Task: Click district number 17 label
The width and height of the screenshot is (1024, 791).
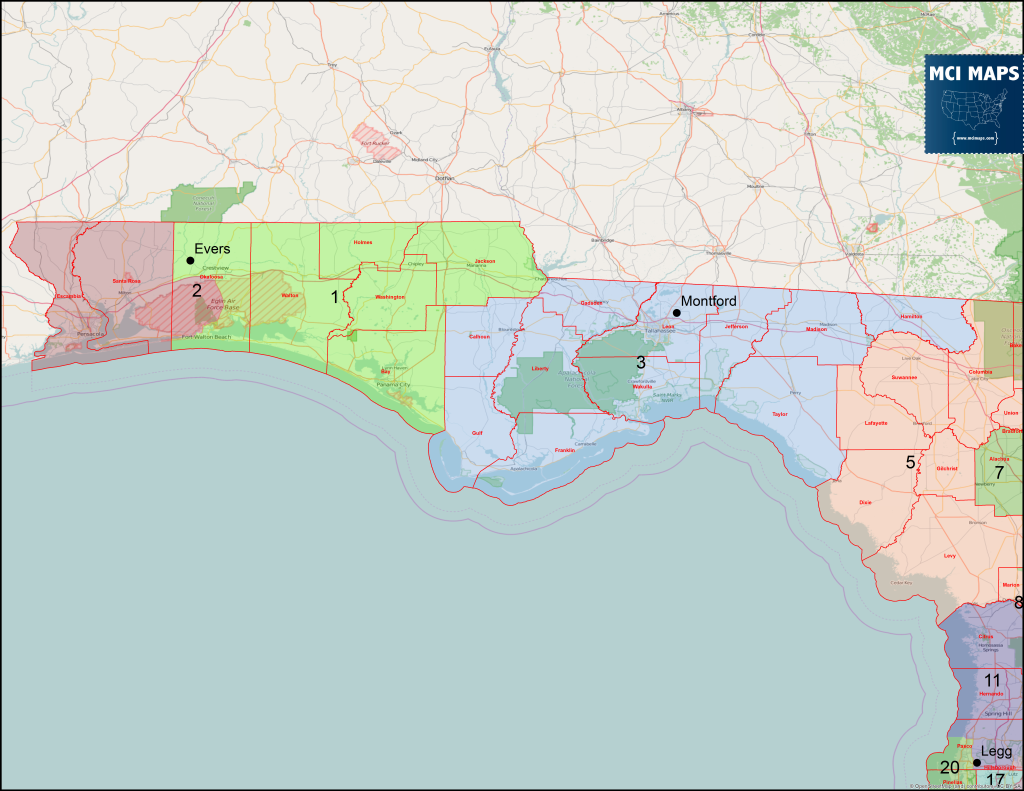Action: pos(995,779)
